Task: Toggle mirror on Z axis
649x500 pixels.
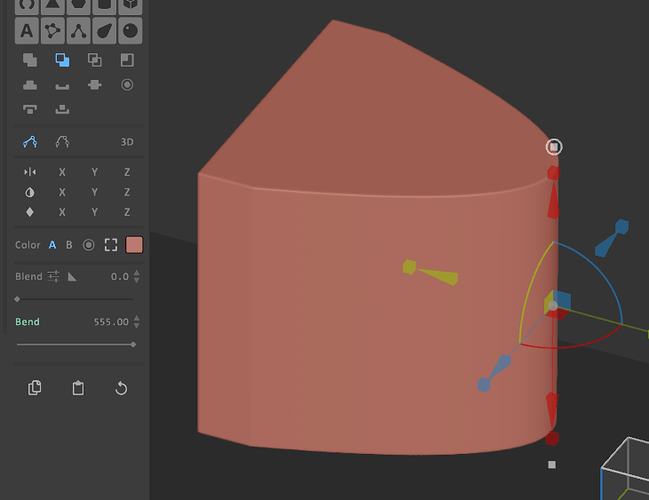Action: tap(127, 172)
